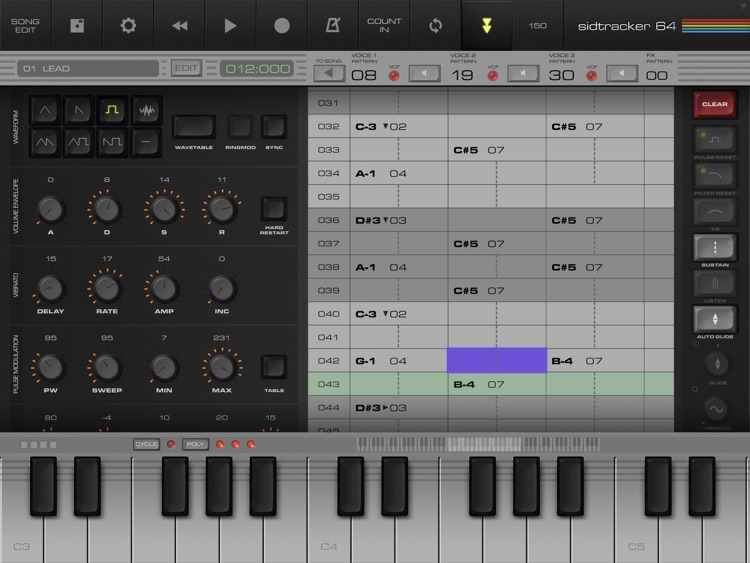Click the vibrato Amp knob
Image resolution: width=750 pixels, height=563 pixels.
pos(164,288)
